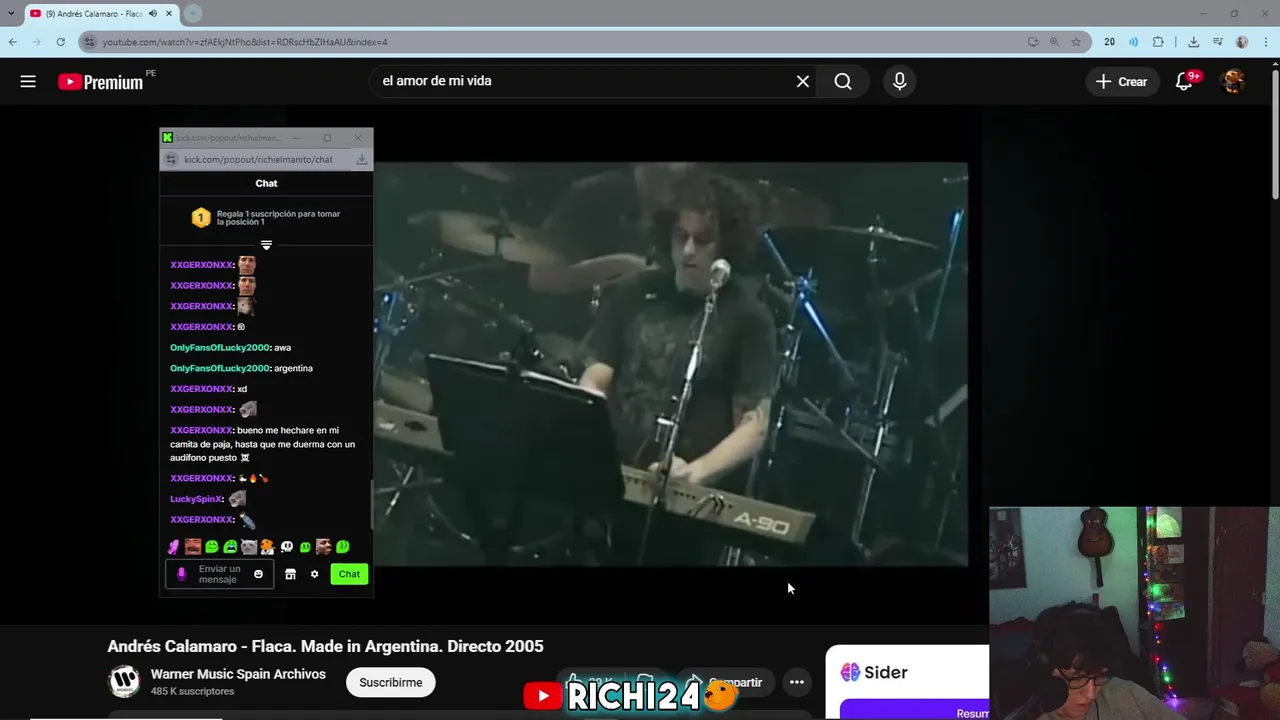Click the gift subscription leaderboard banner
Viewport: 1280px width, 720px height.
pyautogui.click(x=266, y=217)
